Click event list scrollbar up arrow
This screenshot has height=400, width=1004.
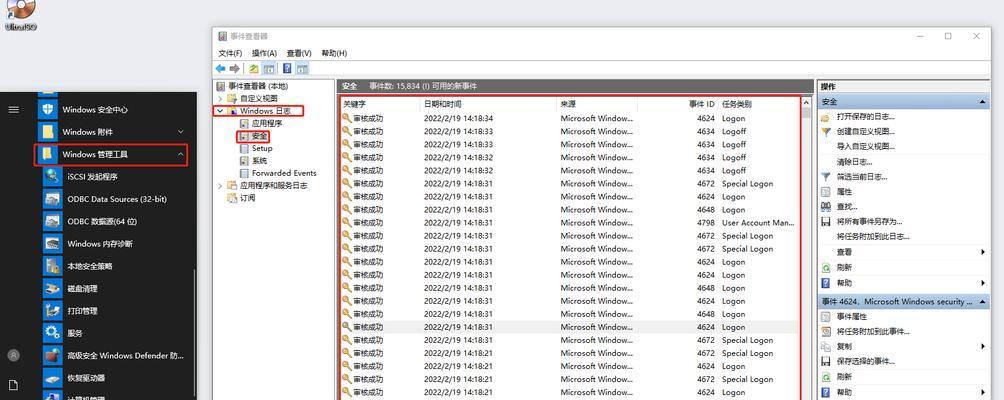806,103
